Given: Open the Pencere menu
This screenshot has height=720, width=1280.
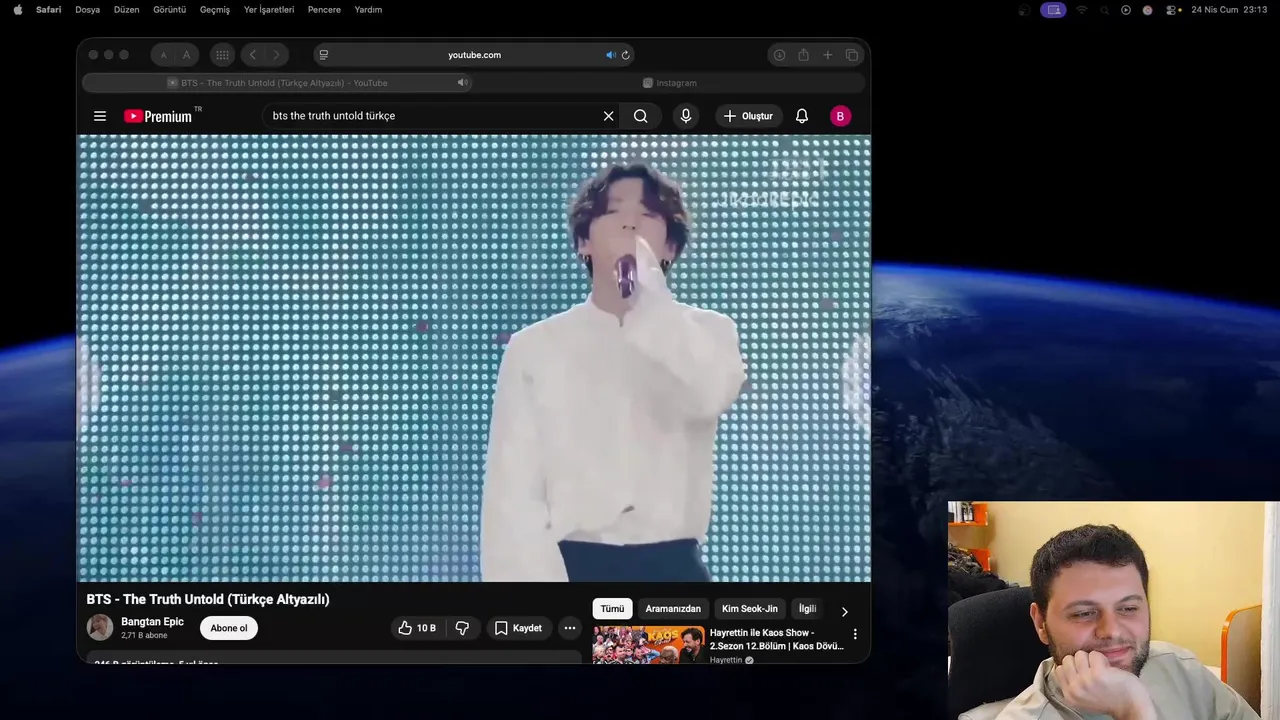Looking at the screenshot, I should point(324,10).
